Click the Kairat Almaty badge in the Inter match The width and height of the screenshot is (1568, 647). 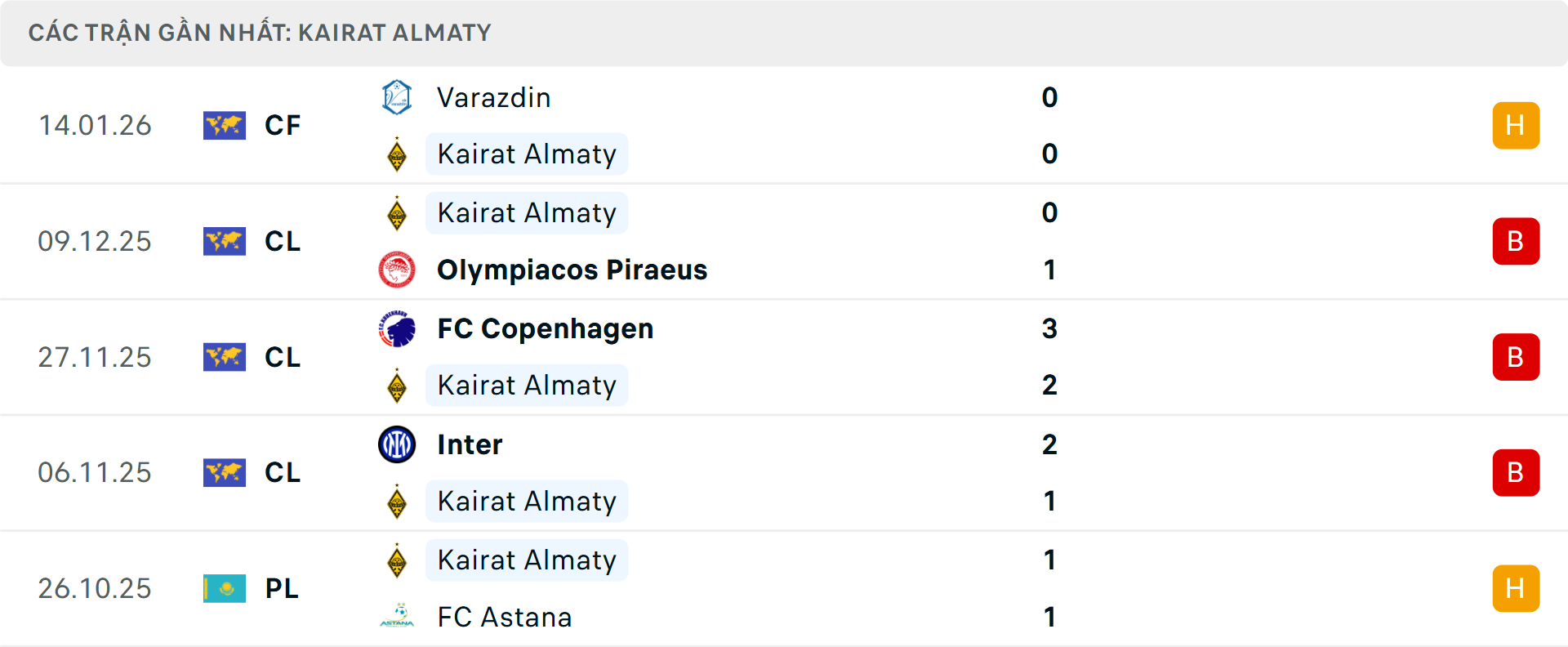click(398, 502)
